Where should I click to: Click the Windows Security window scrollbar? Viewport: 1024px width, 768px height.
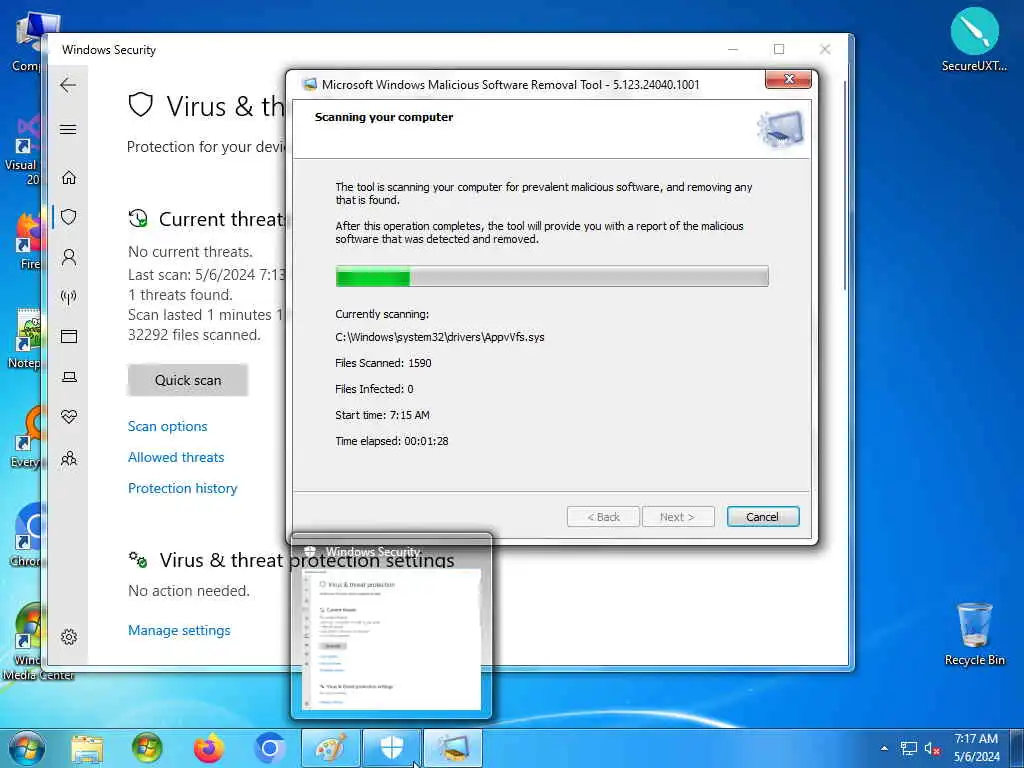point(844,186)
